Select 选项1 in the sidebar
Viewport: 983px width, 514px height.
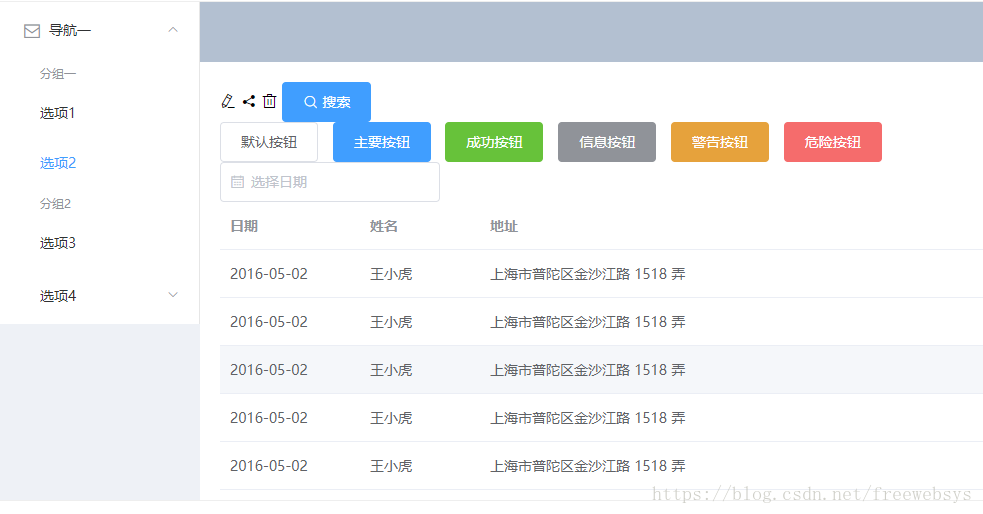click(x=58, y=113)
